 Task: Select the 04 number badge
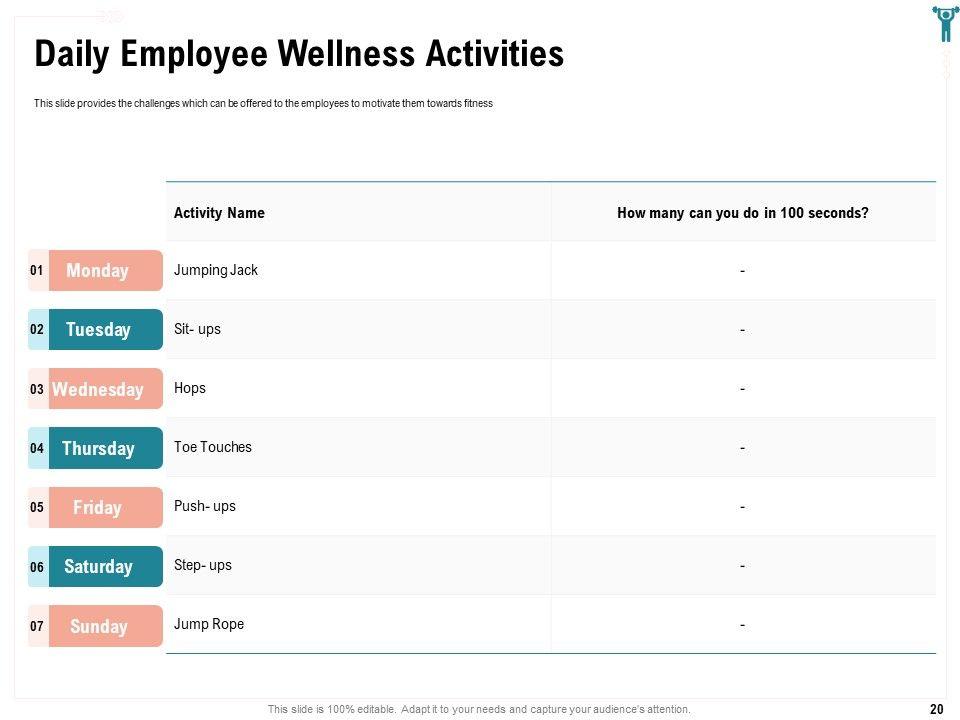pyautogui.click(x=37, y=448)
